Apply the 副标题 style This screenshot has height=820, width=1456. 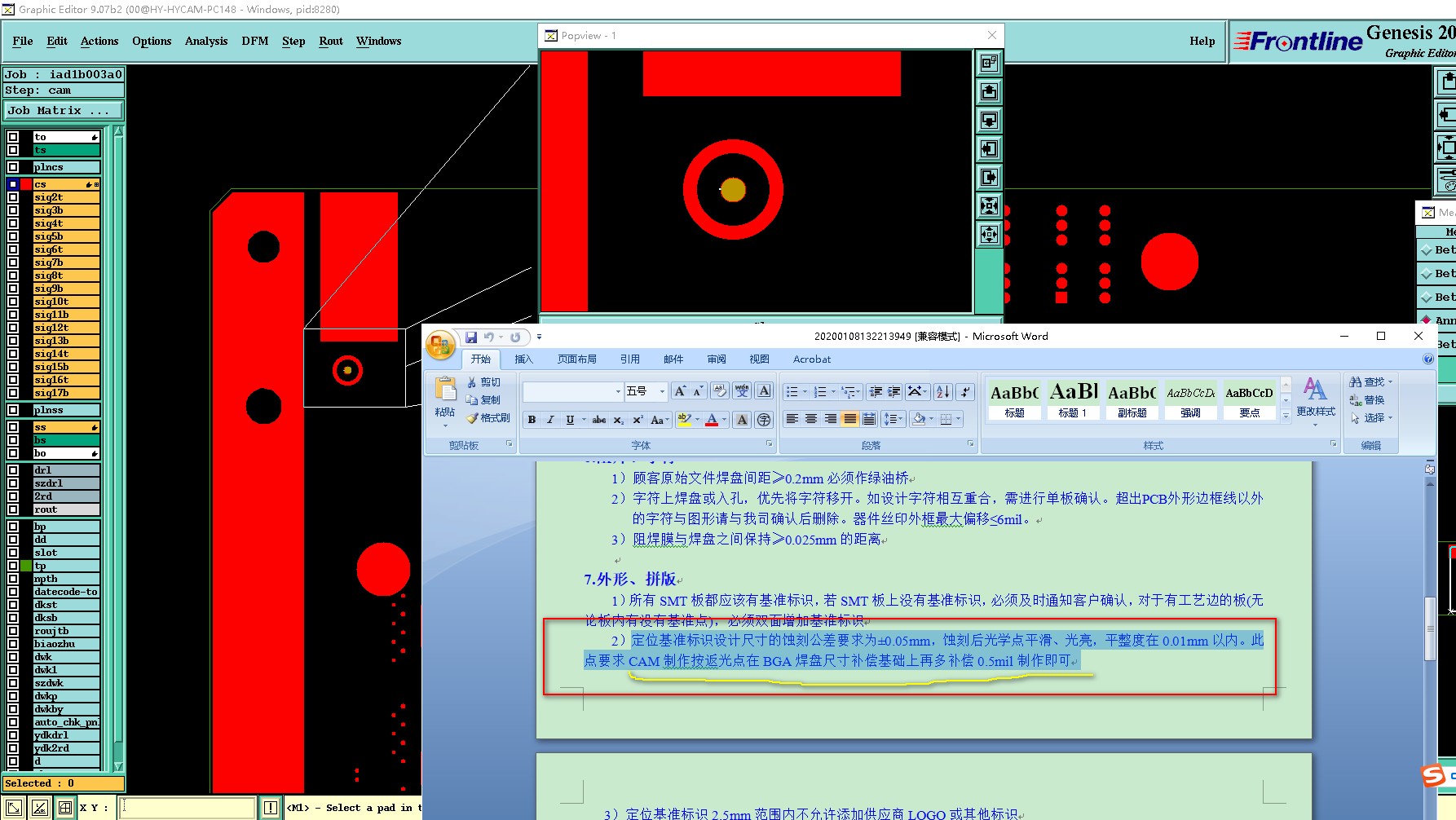coord(1132,399)
